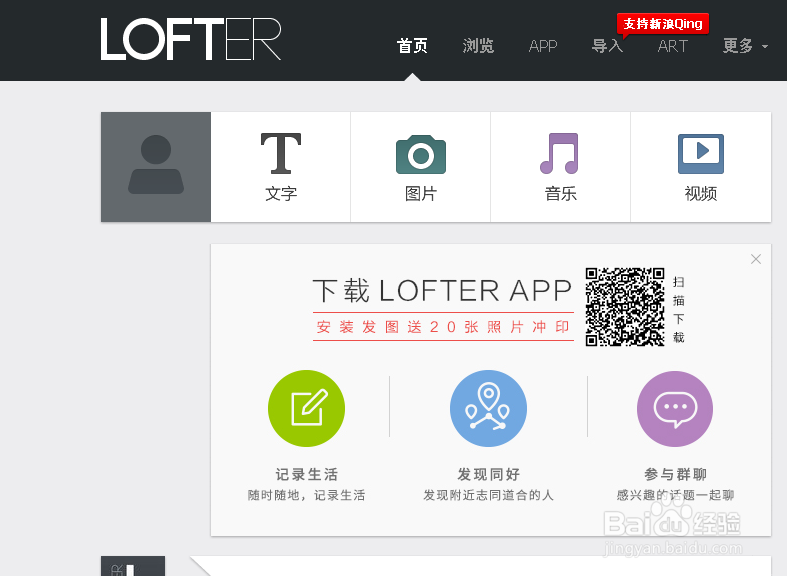This screenshot has width=787, height=576.
Task: Click the green 记录生活 edit icon
Action: click(306, 408)
